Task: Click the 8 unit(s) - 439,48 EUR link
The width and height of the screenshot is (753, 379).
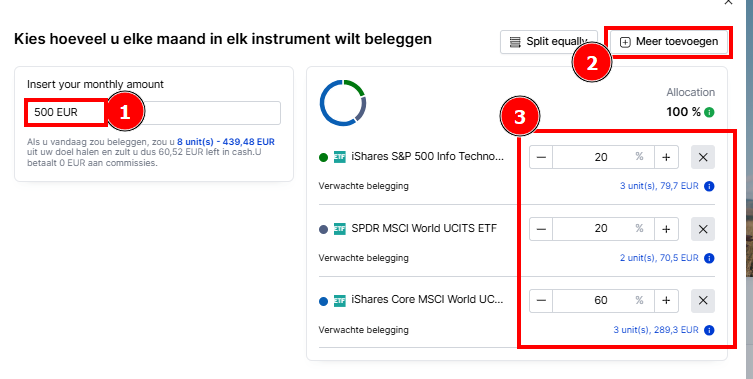Action: pos(226,142)
